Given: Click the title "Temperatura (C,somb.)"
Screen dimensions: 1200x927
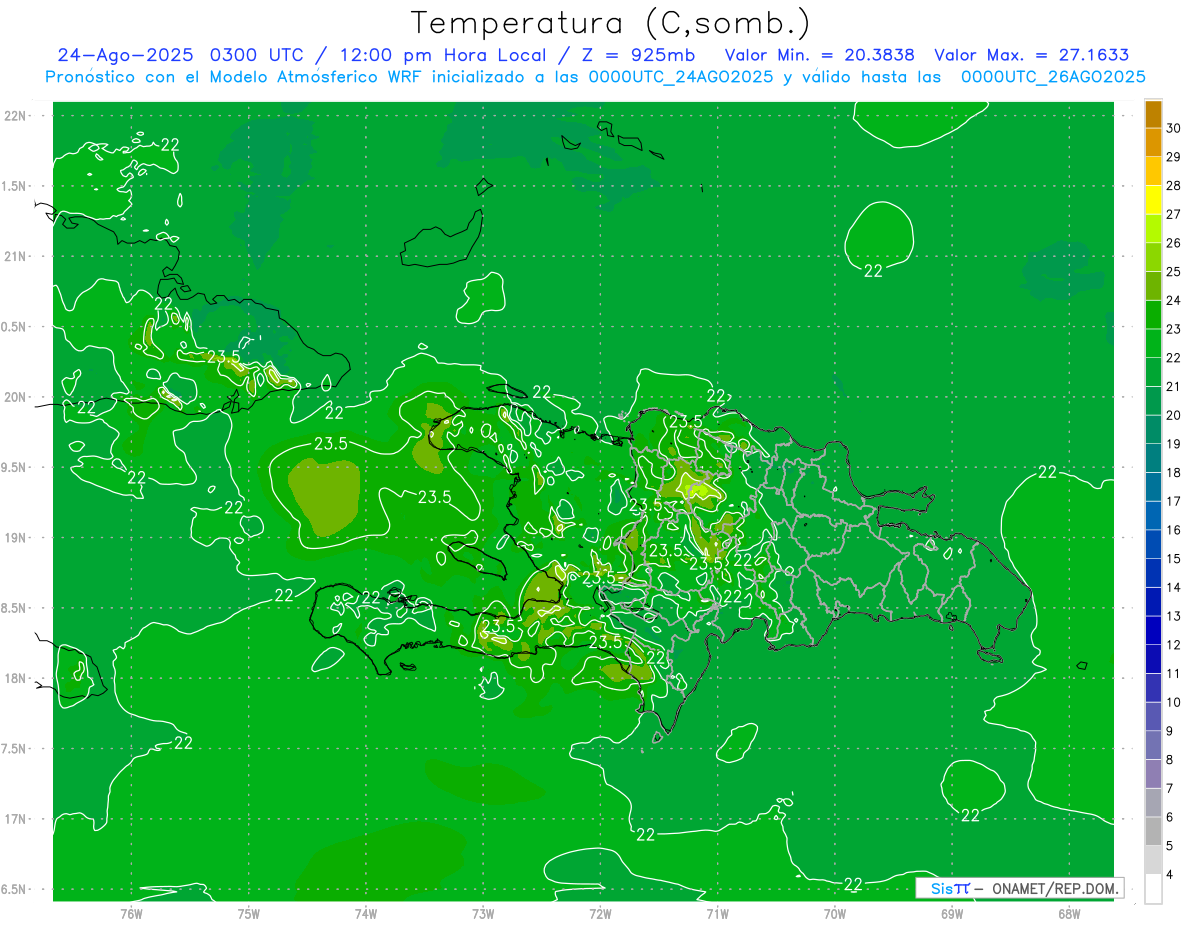Looking at the screenshot, I should tap(611, 23).
